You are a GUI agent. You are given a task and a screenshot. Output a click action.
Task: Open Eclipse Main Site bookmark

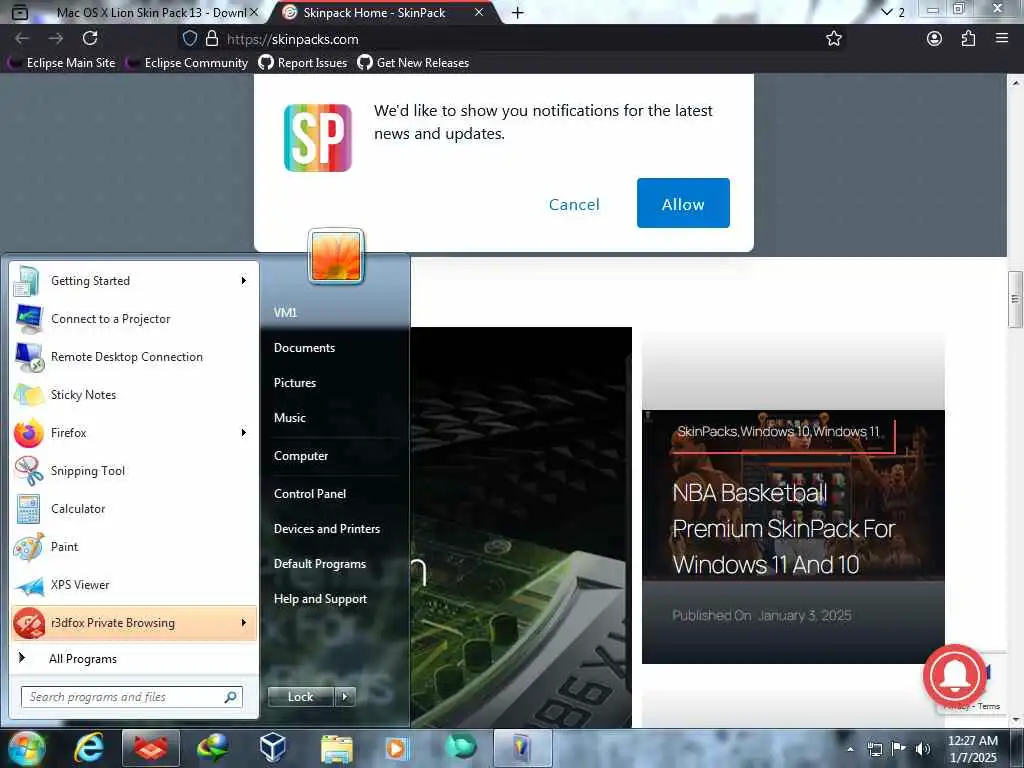[x=61, y=63]
